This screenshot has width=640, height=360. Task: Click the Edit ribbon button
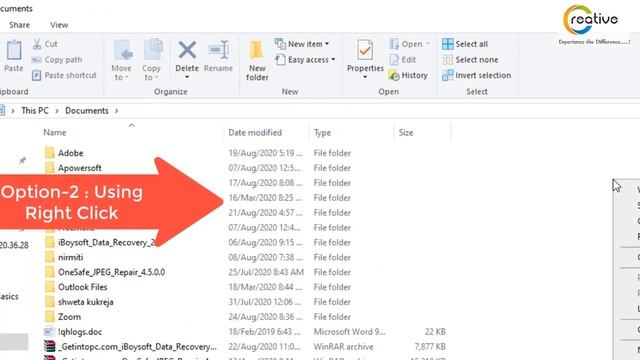(x=403, y=60)
